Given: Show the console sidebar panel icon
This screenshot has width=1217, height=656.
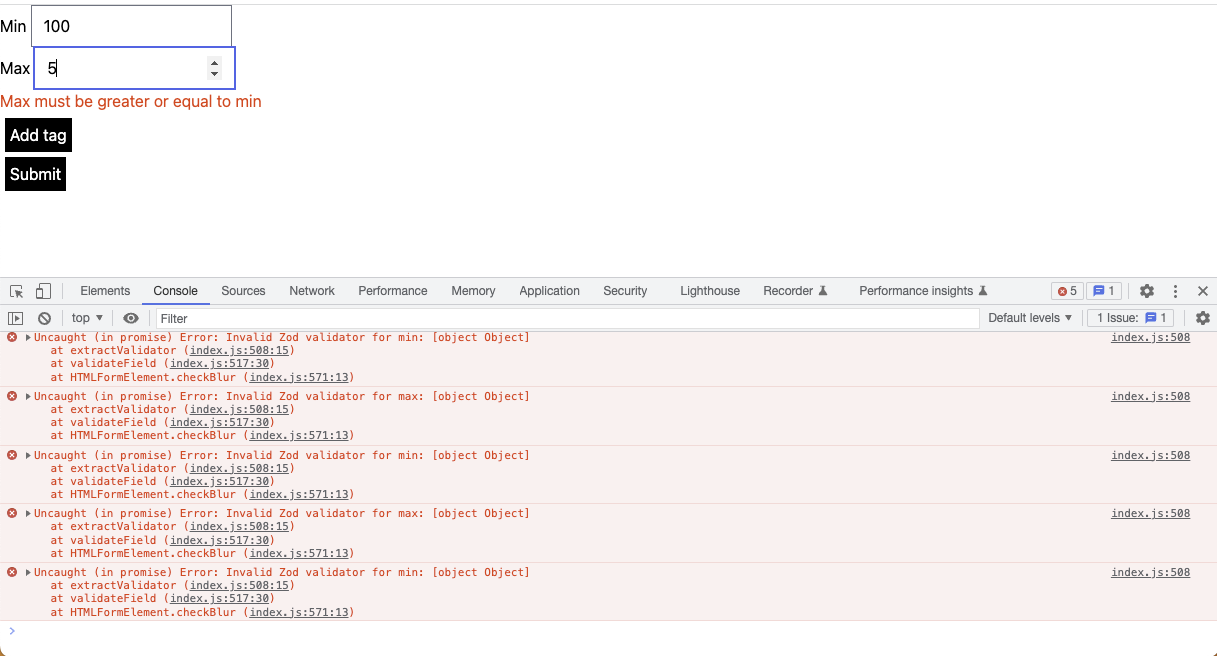Looking at the screenshot, I should pos(15,317).
